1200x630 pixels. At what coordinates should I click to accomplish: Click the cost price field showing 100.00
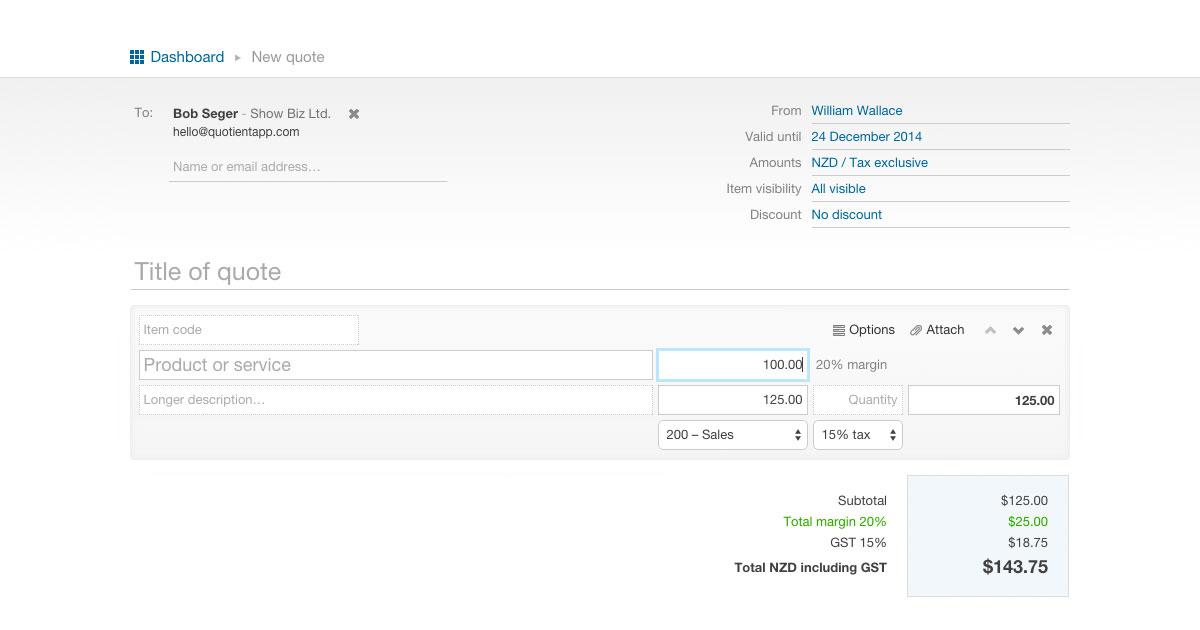(x=732, y=365)
